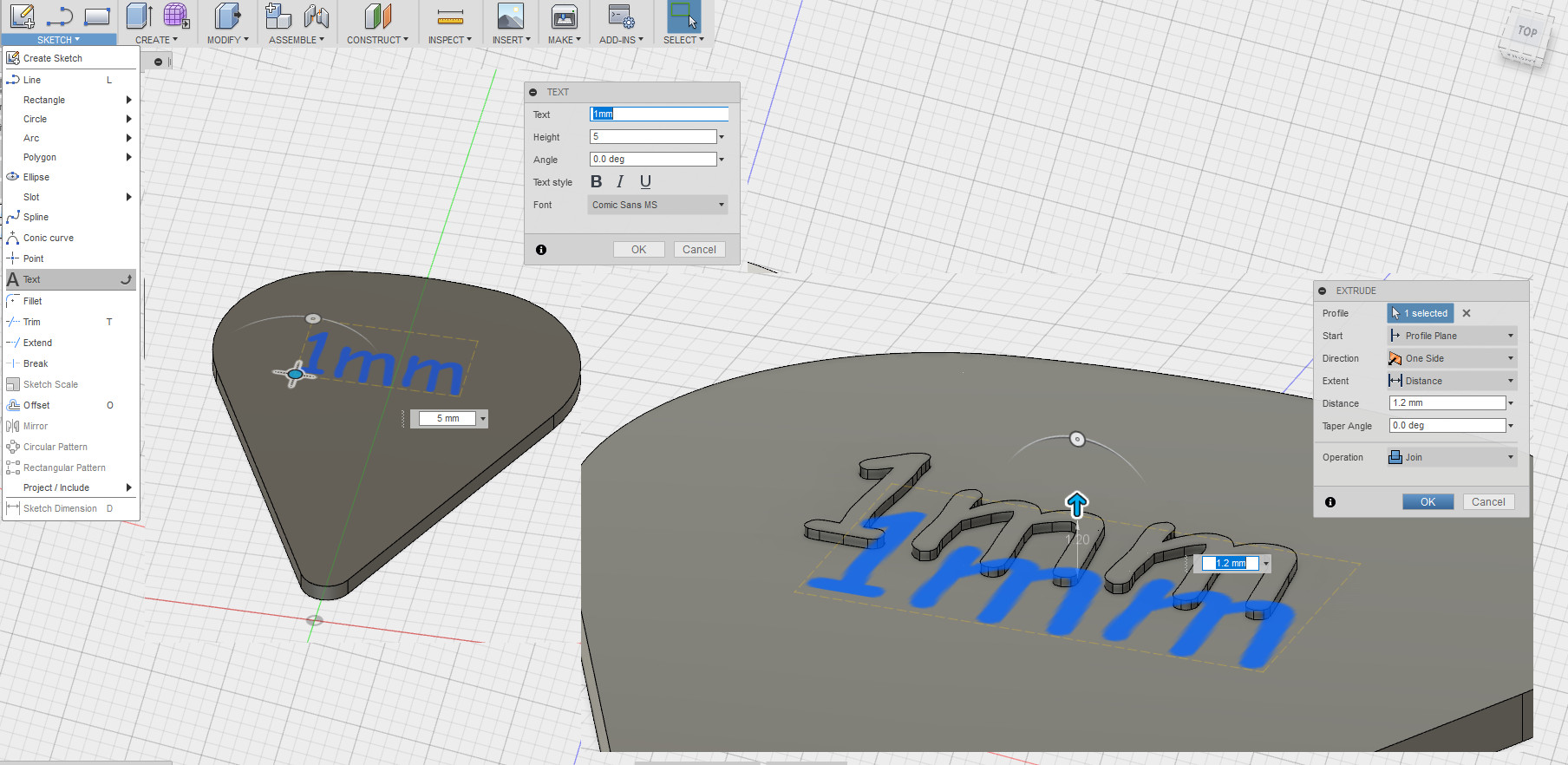Click the on-canvas 5 mm height field
Screen dimensions: 1568x765
pyautogui.click(x=448, y=419)
